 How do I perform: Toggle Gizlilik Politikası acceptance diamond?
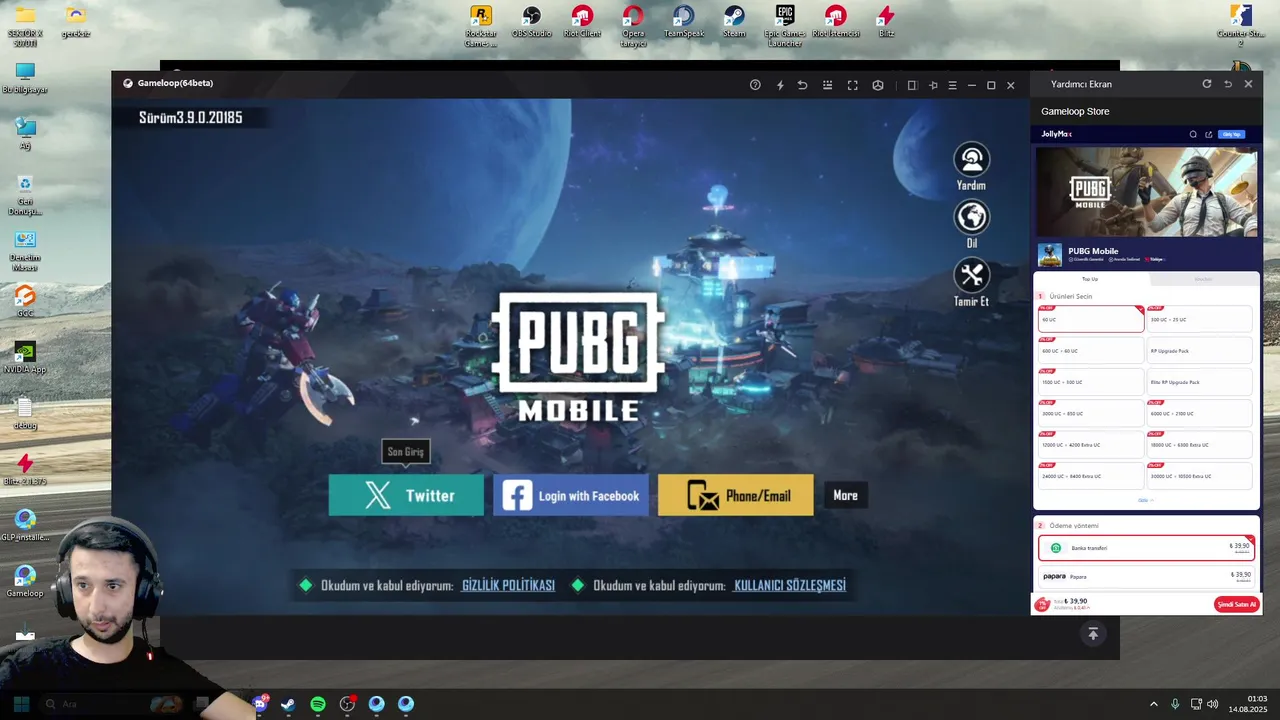[x=306, y=585]
